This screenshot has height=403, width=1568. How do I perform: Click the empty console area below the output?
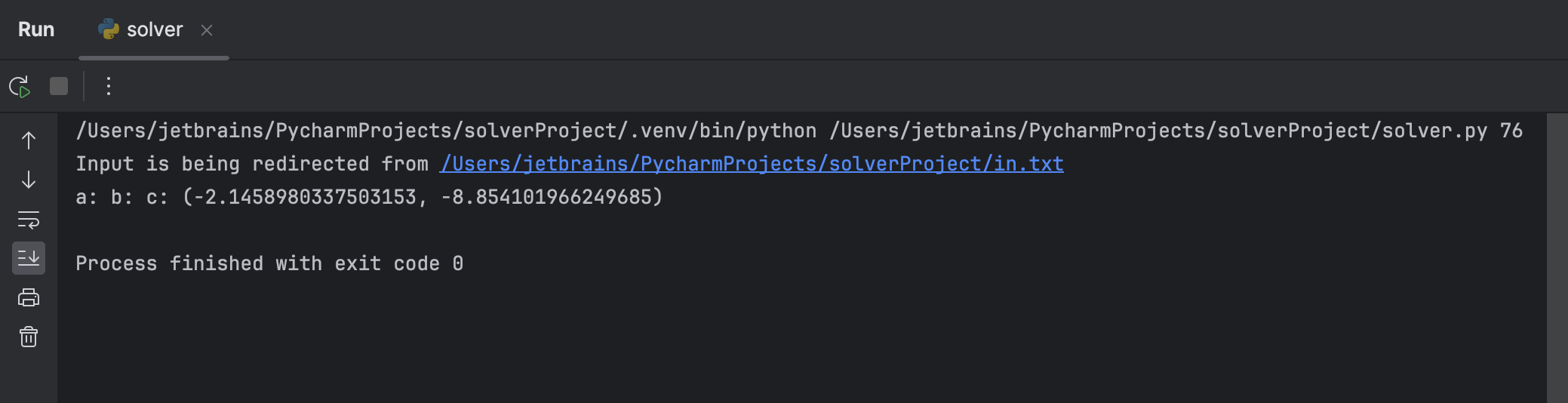(x=755, y=340)
